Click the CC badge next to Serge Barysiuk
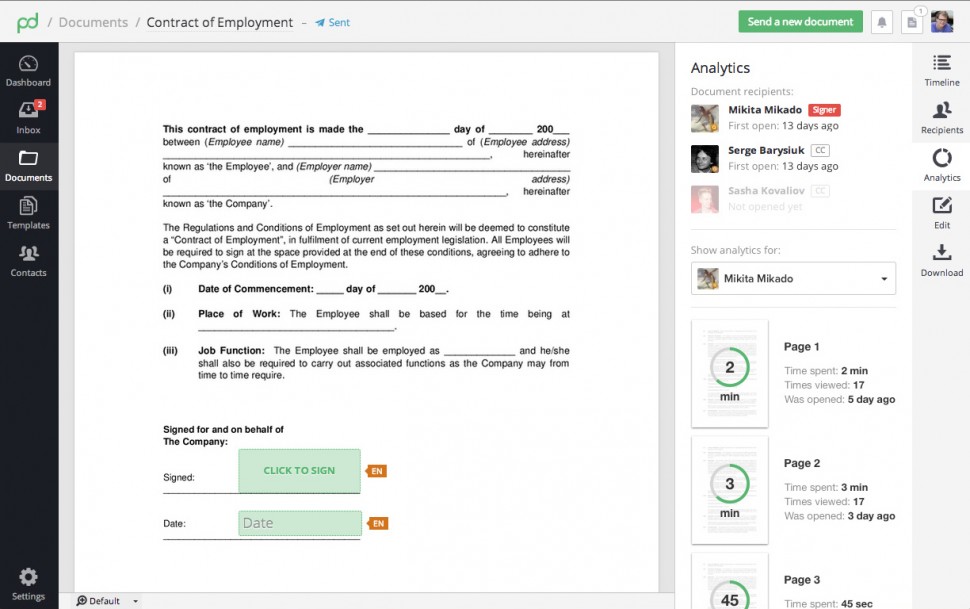 point(820,150)
